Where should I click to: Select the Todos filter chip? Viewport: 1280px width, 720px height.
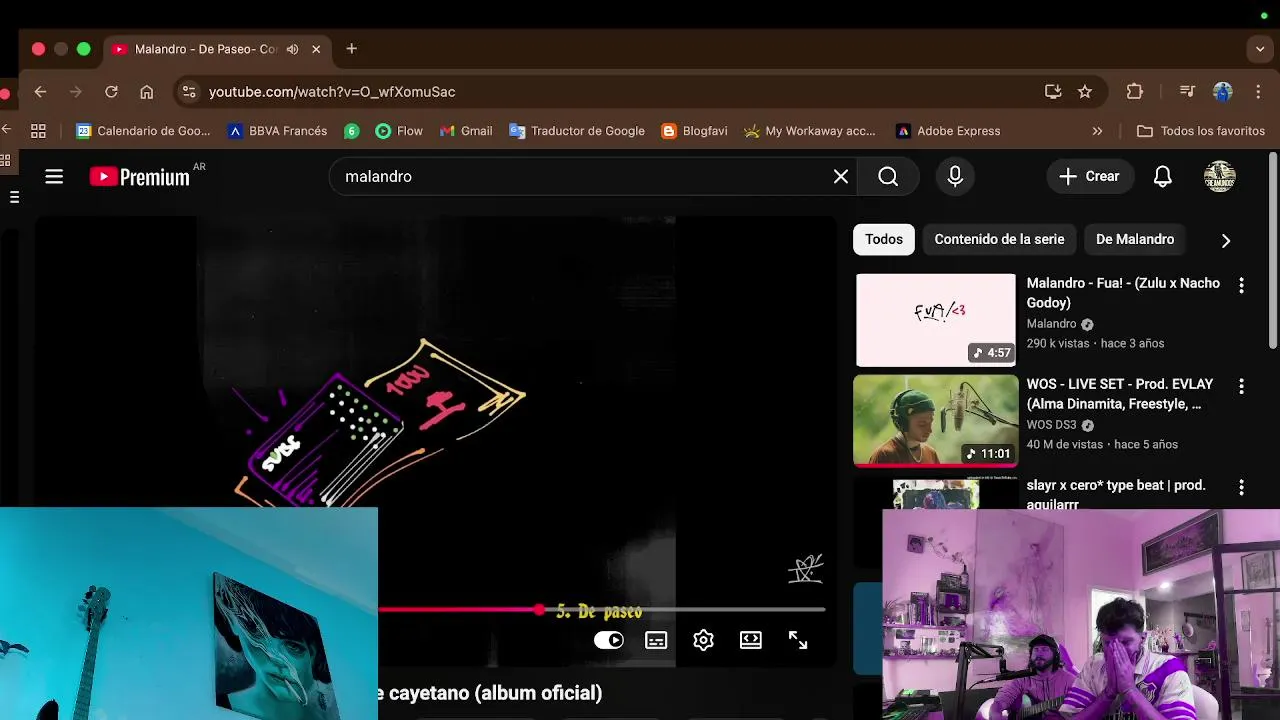click(x=884, y=239)
